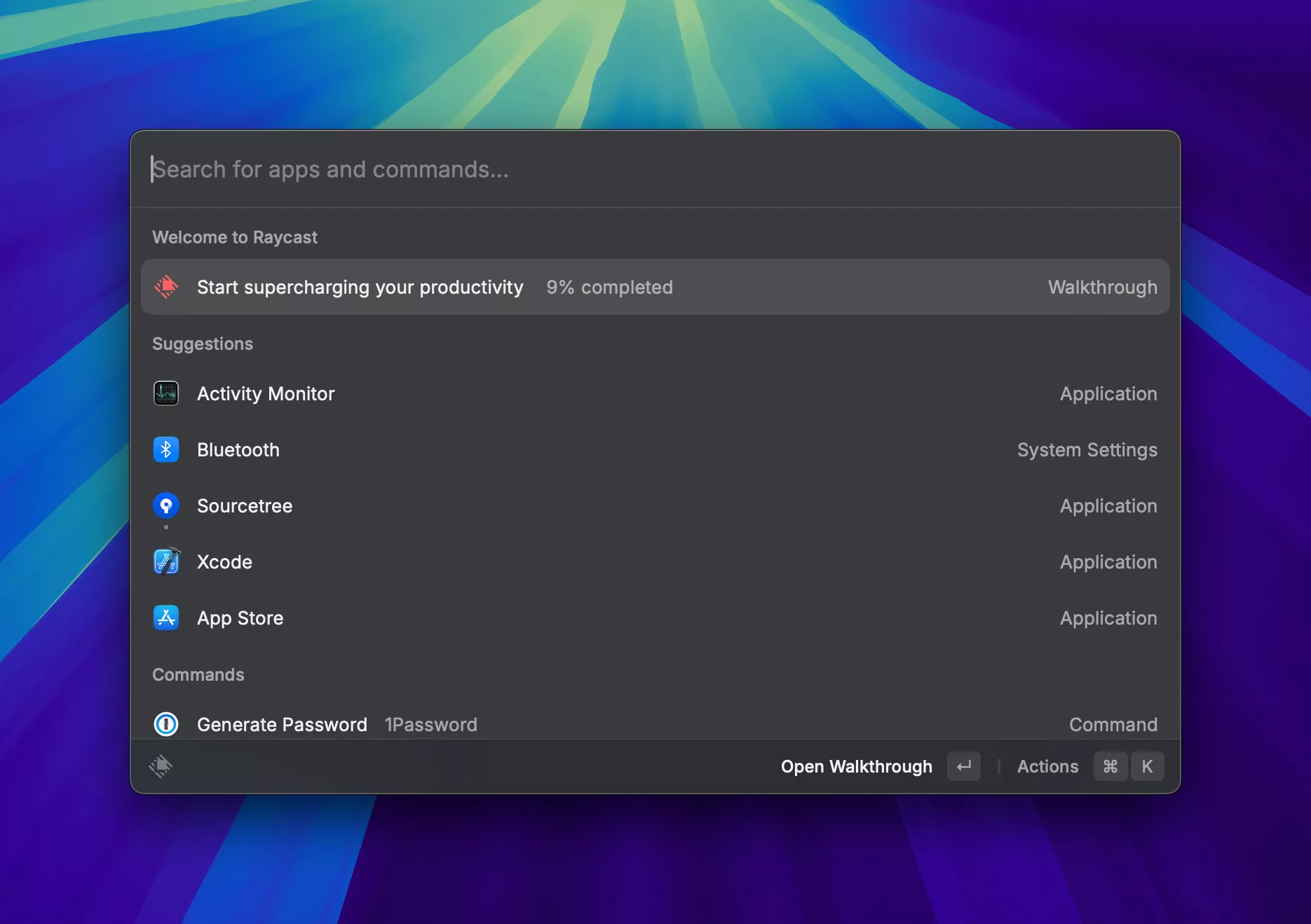The width and height of the screenshot is (1311, 924).
Task: Click the Raycast logo in bottom bar
Action: [x=161, y=766]
